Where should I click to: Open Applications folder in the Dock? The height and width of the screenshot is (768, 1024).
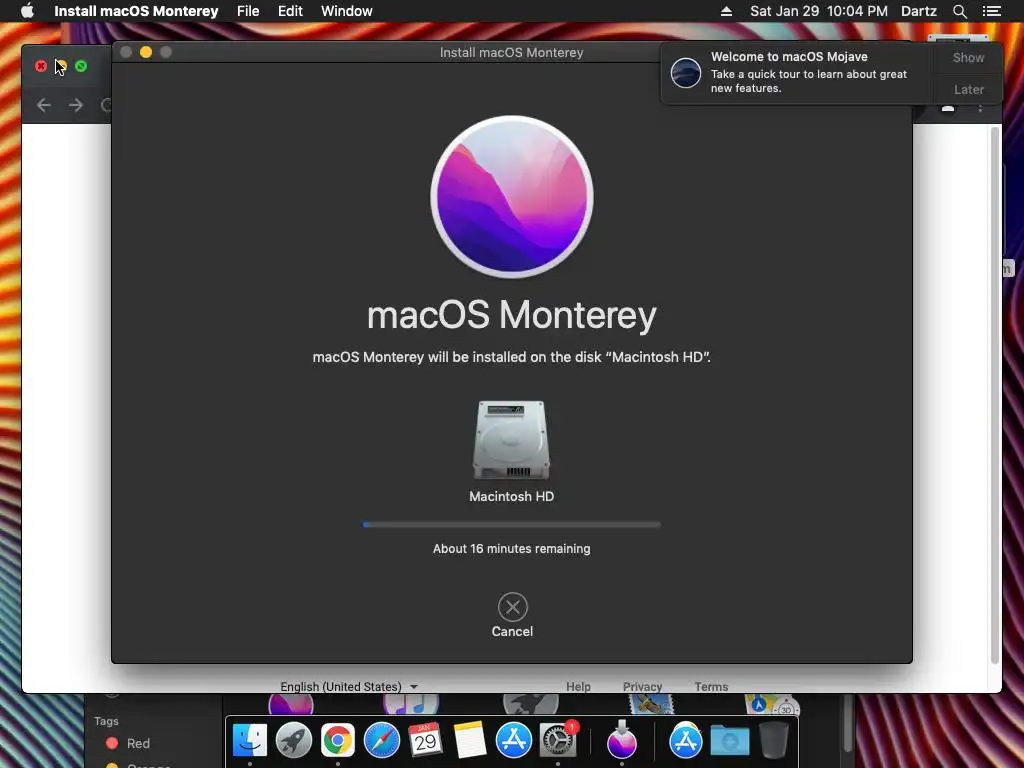(686, 741)
